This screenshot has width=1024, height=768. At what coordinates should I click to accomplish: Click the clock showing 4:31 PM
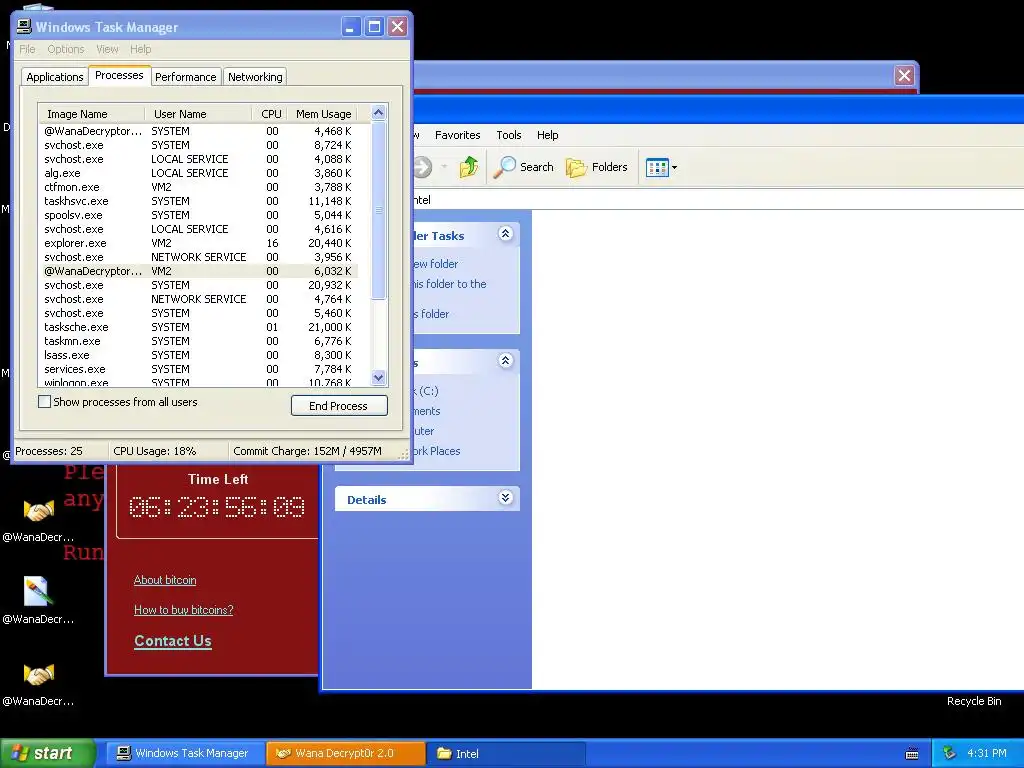tap(986, 753)
